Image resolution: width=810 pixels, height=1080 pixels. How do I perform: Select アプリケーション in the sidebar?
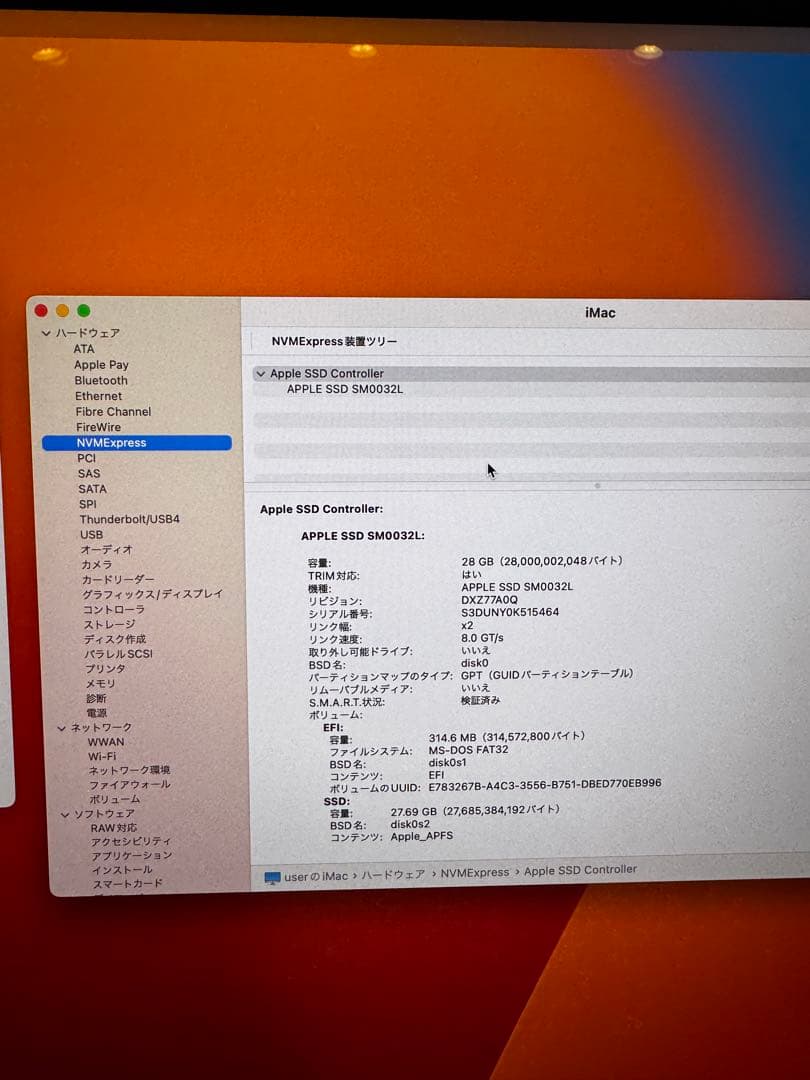pos(132,855)
